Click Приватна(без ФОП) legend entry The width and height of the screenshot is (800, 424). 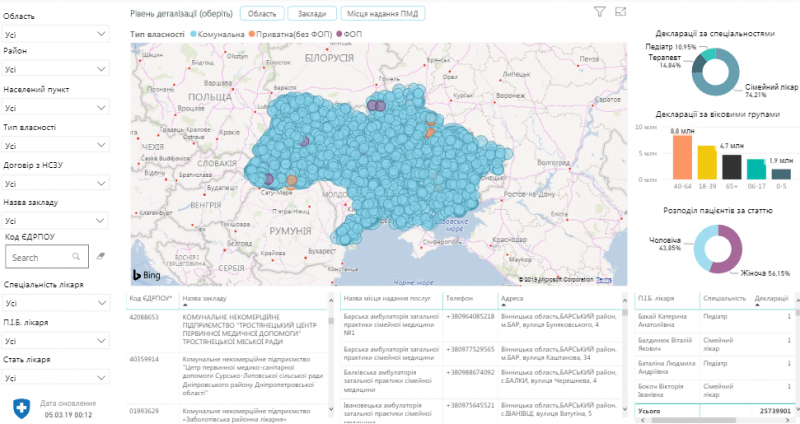290,34
